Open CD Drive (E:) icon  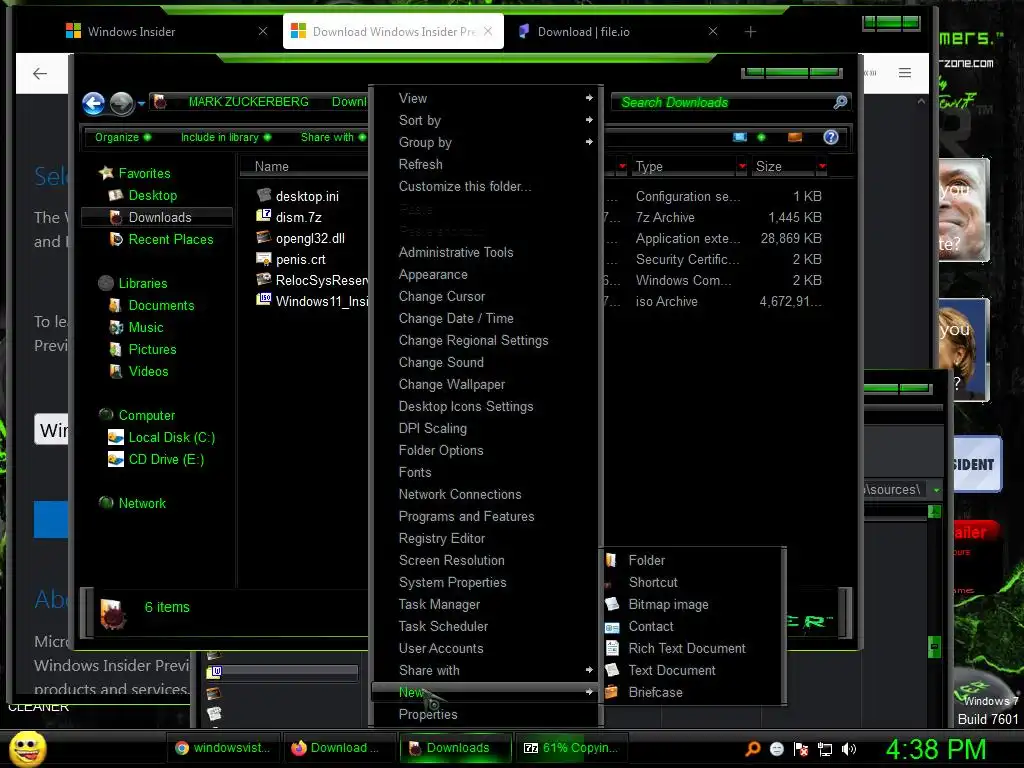pyautogui.click(x=116, y=460)
